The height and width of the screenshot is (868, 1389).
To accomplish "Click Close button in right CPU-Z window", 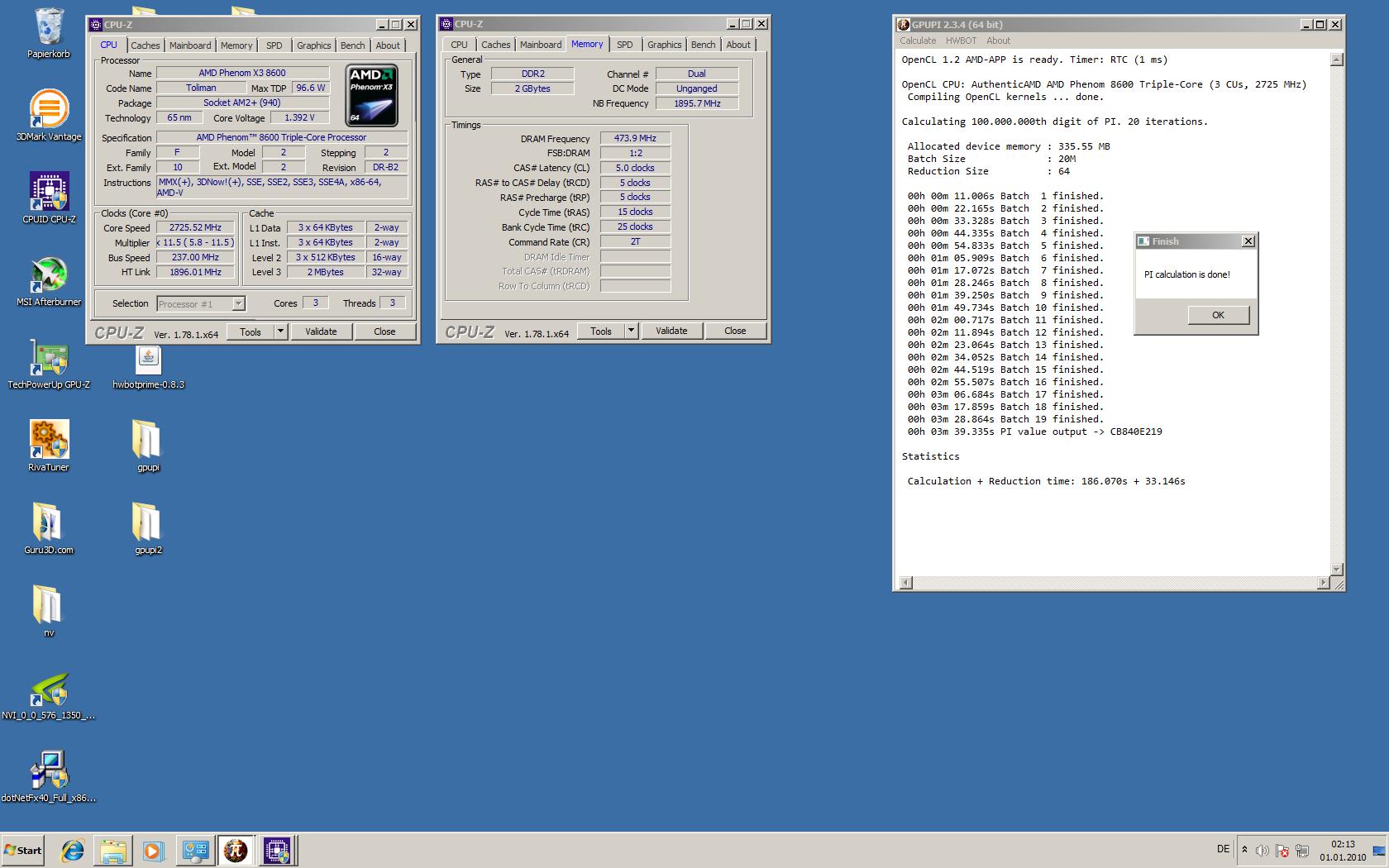I will tap(735, 331).
